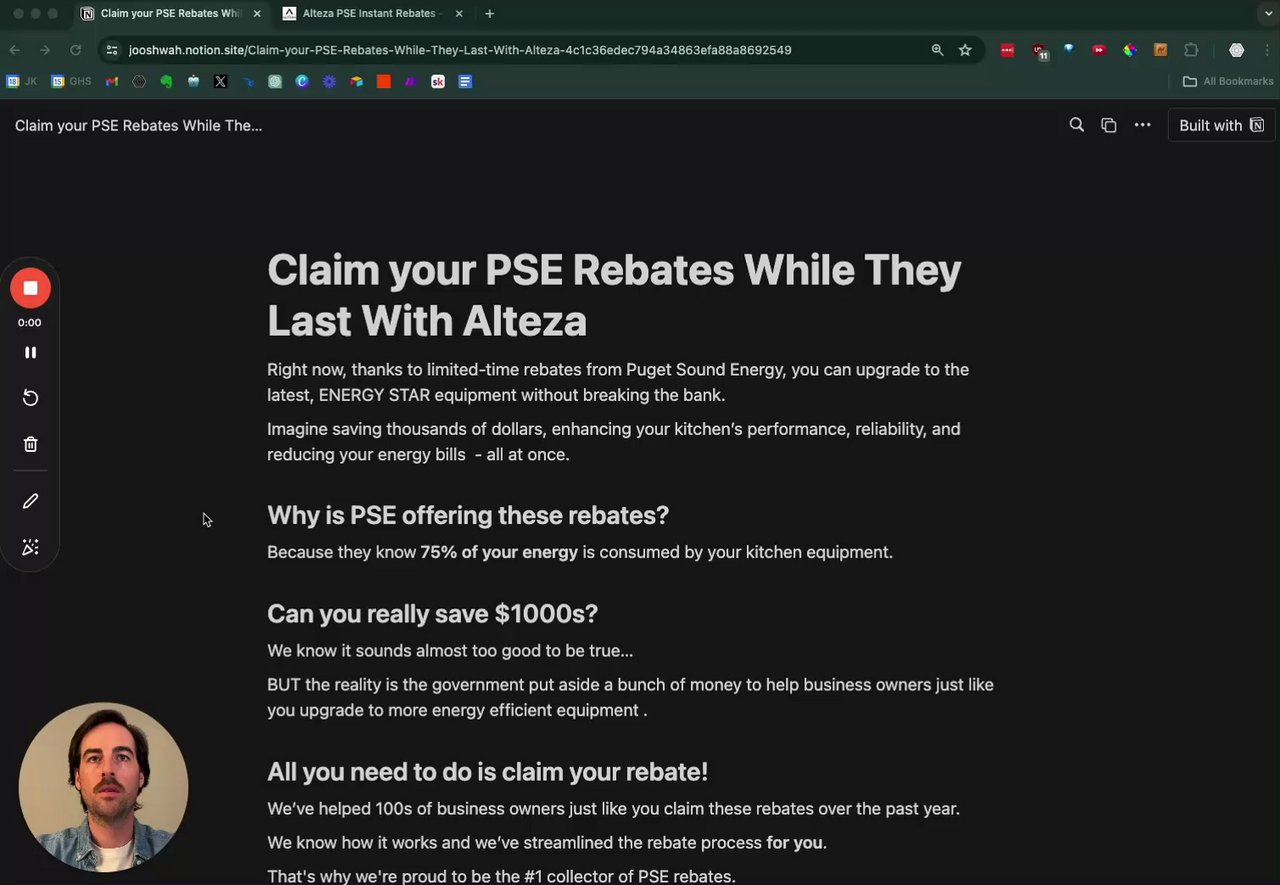
Task: Reload the current page
Action: [x=75, y=50]
